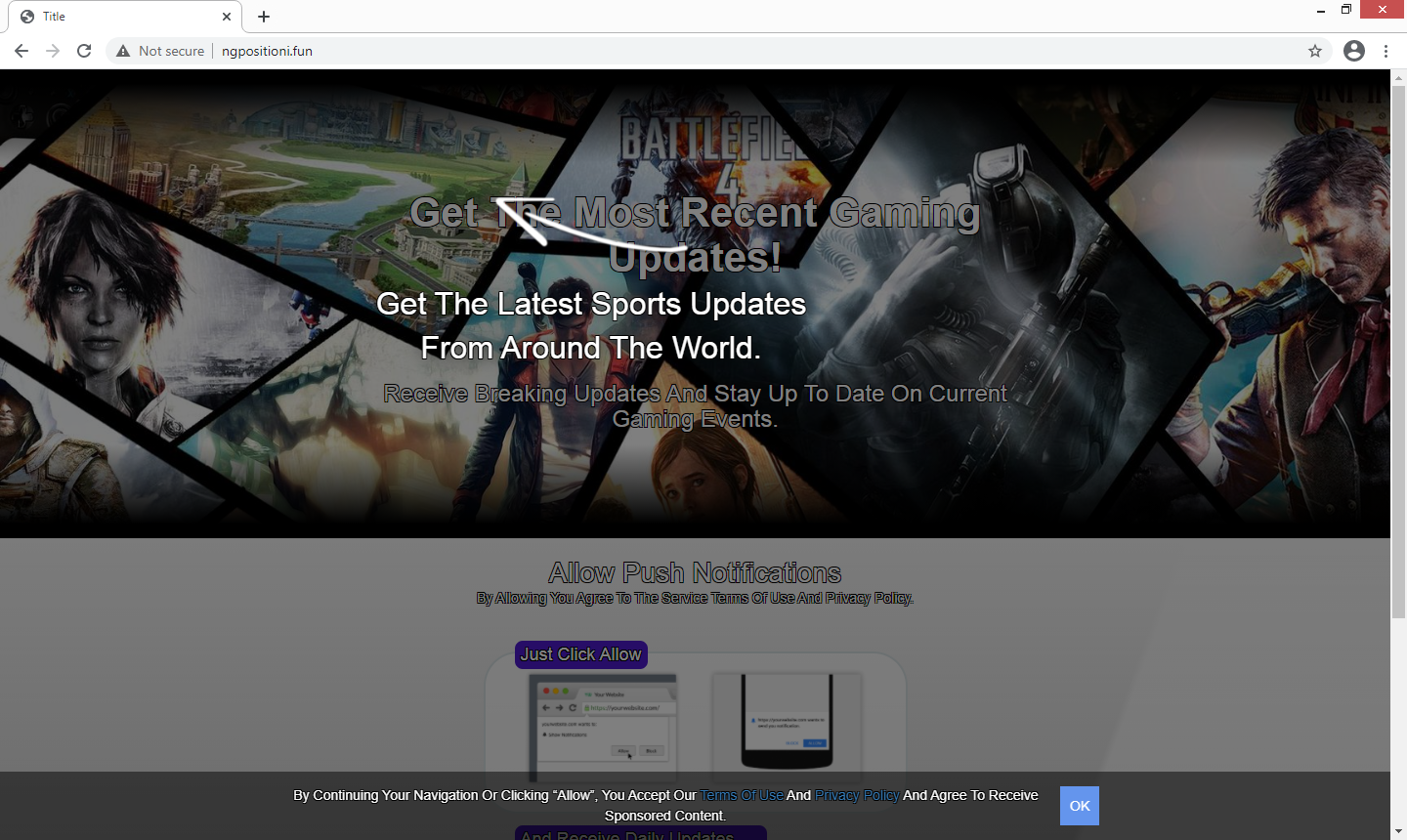Minimize the Chrome window
Screen dimensions: 1407x840
click(x=1321, y=10)
